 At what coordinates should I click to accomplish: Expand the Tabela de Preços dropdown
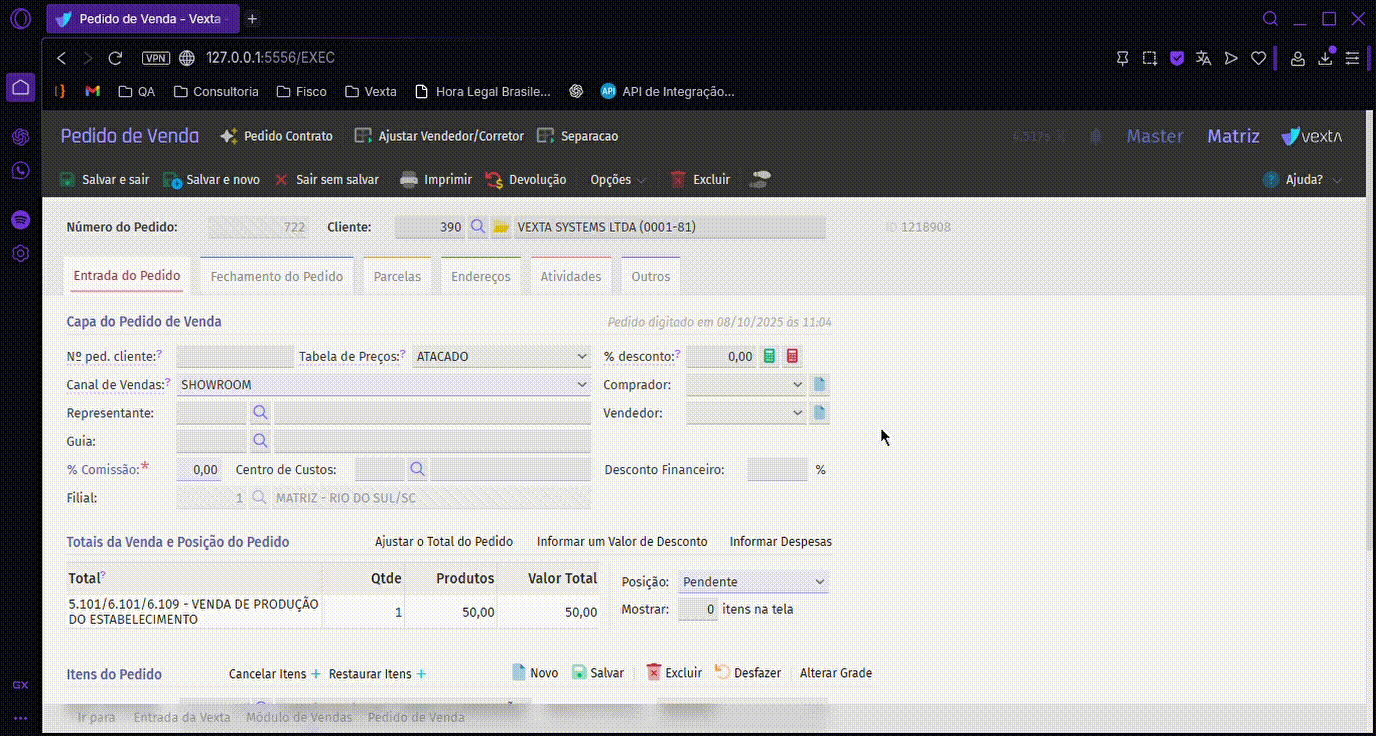(582, 357)
